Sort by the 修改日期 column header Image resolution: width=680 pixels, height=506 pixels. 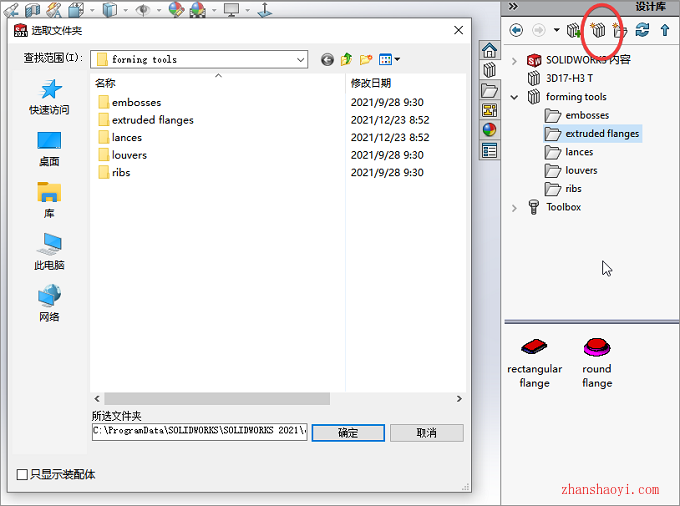tap(405, 83)
